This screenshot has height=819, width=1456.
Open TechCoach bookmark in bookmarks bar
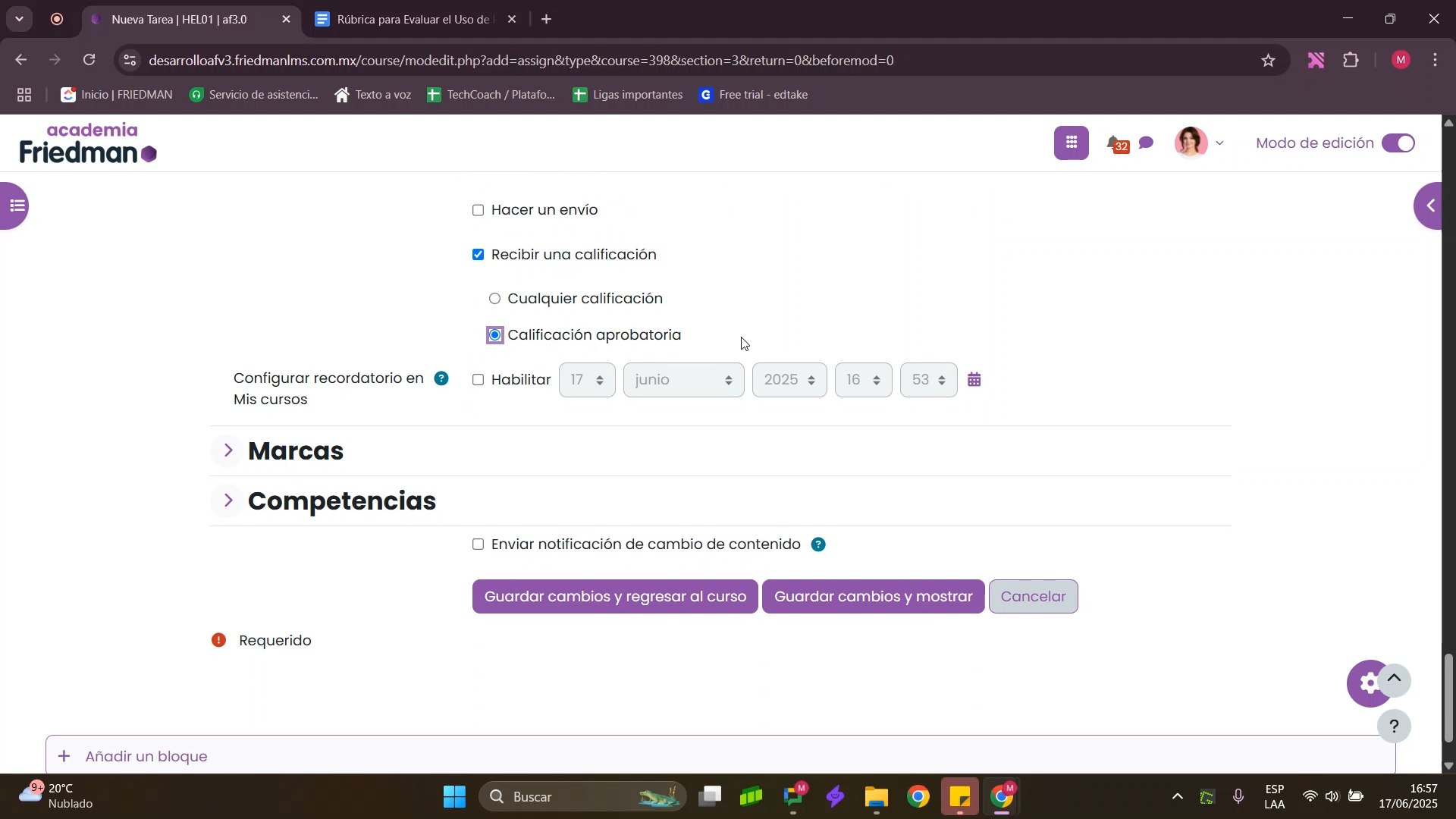pos(491,95)
